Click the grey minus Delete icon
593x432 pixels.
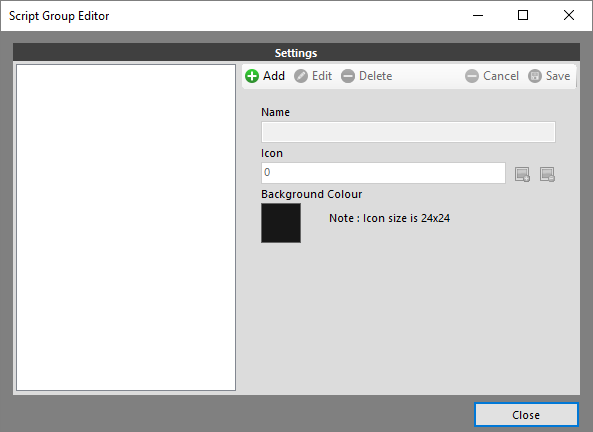pos(348,76)
